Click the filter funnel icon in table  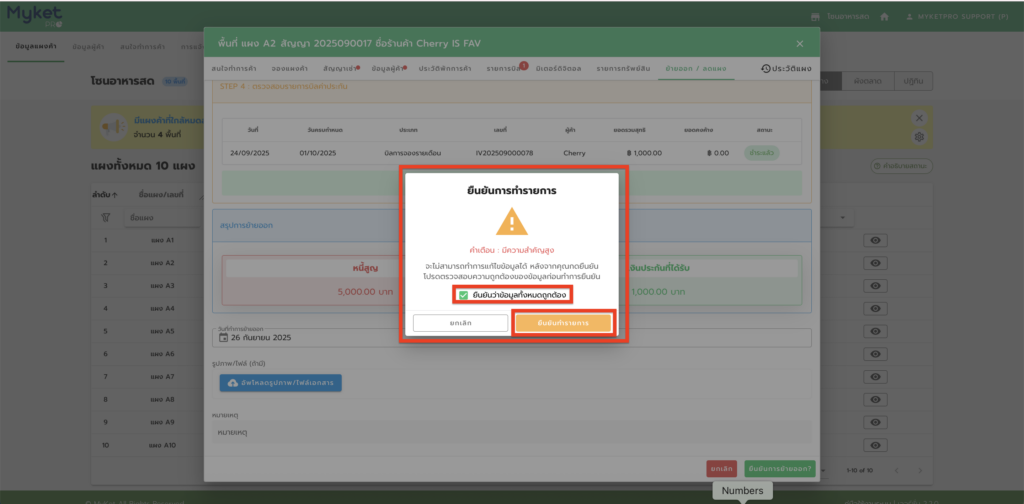click(x=106, y=216)
